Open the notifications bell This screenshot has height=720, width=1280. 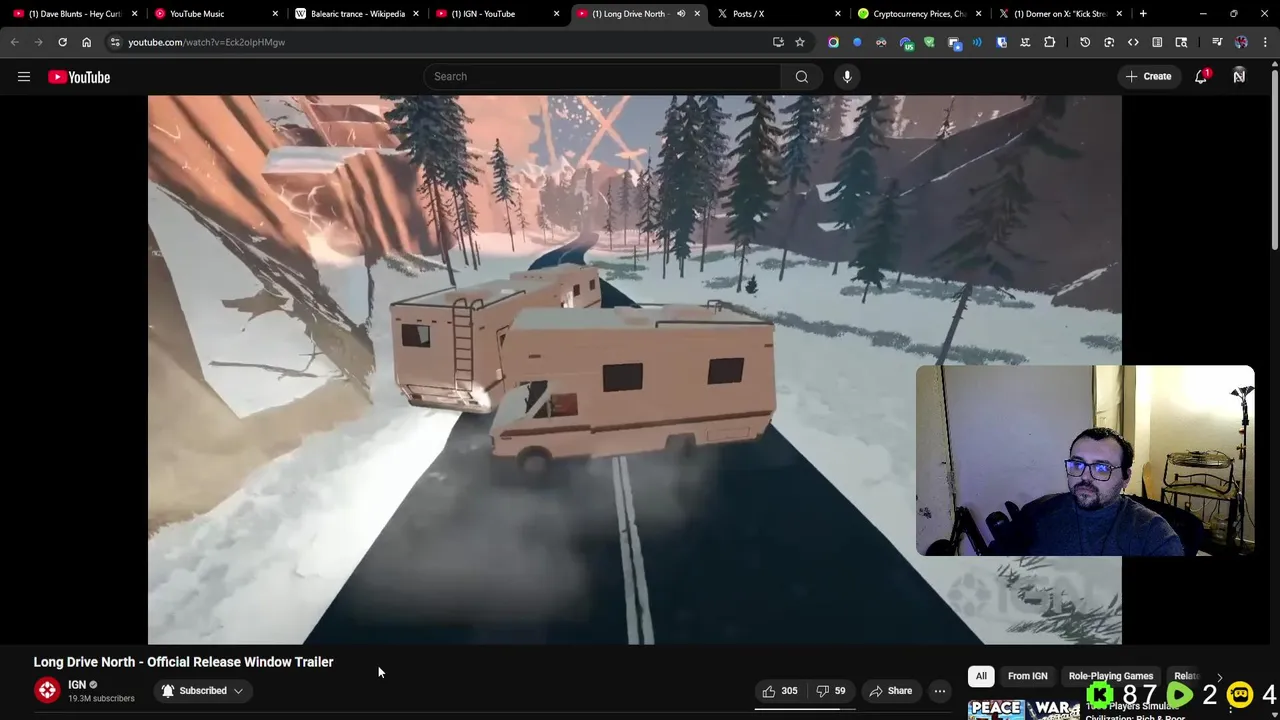point(1201,77)
